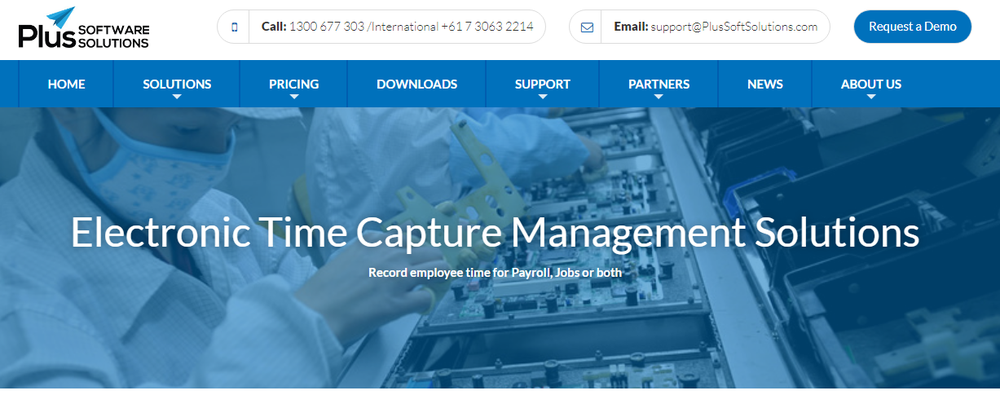
Task: Click the envelope icon beside Email
Action: tap(587, 27)
